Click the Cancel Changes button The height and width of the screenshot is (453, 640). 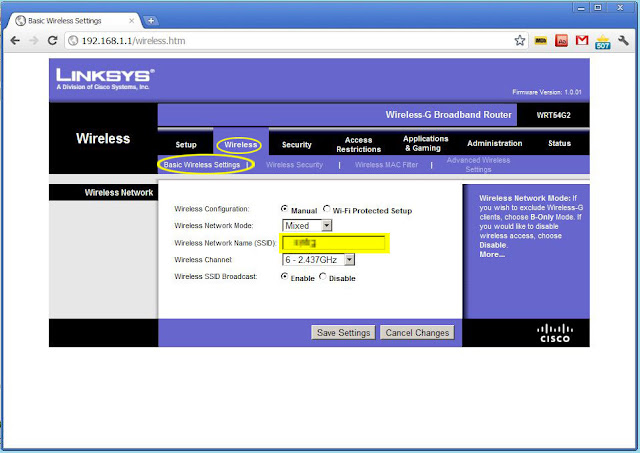coord(417,333)
